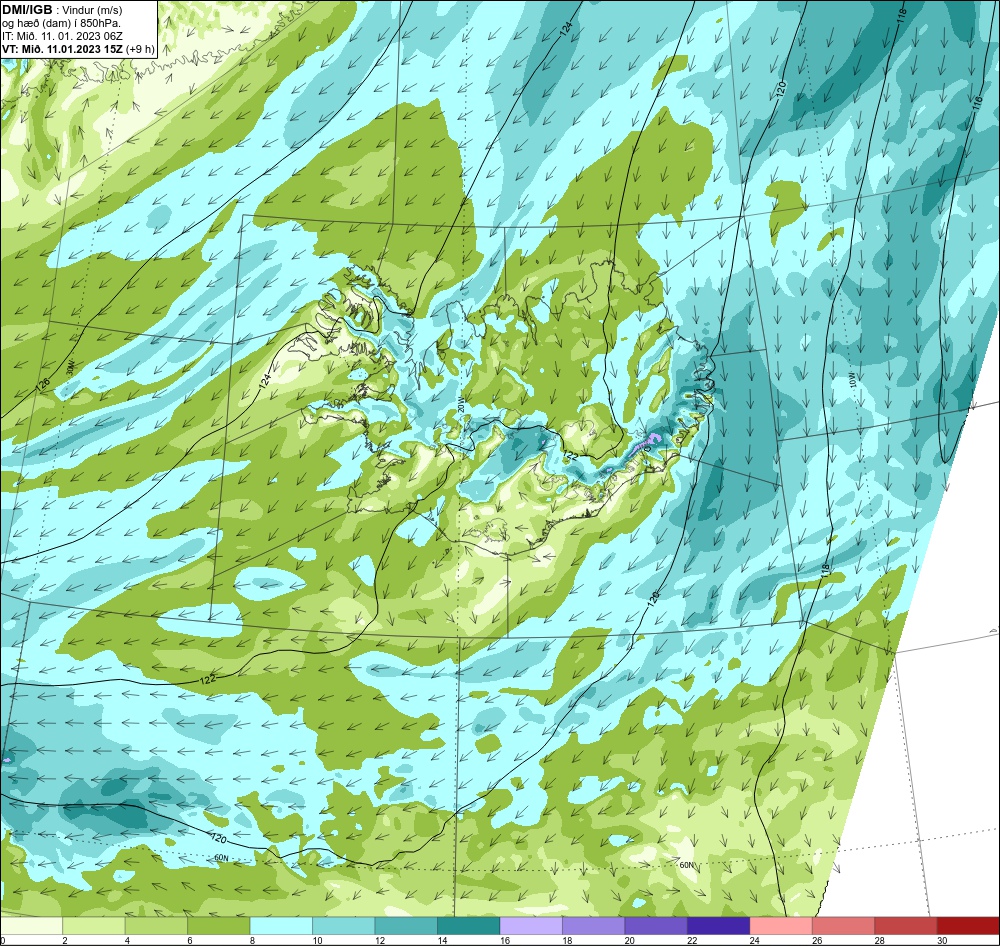Image resolution: width=1000 pixels, height=946 pixels.
Task: Click the 6–8 m/s green legend swatch
Action: tap(219, 925)
